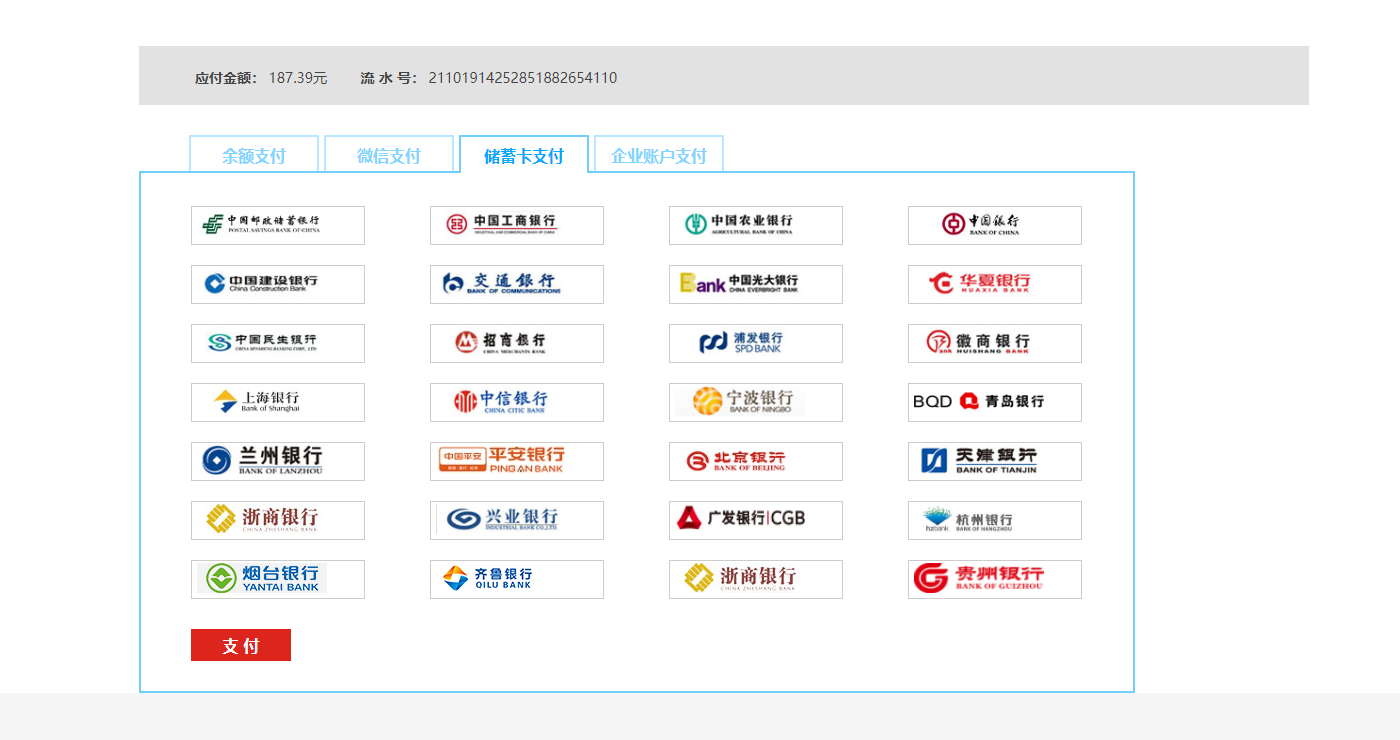Screen dimensions: 1400x740
Task: Choose the ICBC (中国工商银行) bank option
Action: [516, 225]
